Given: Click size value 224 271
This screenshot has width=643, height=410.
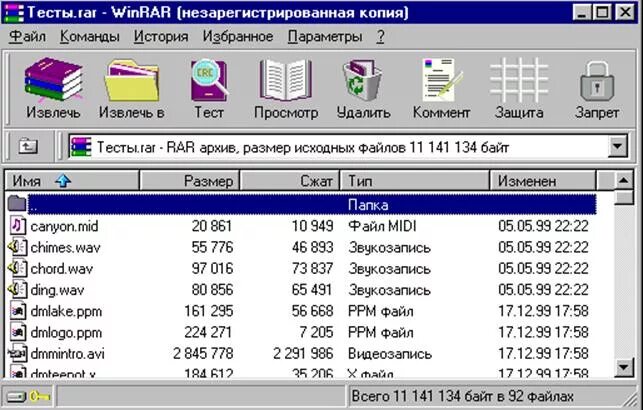Looking at the screenshot, I should pyautogui.click(x=208, y=332).
